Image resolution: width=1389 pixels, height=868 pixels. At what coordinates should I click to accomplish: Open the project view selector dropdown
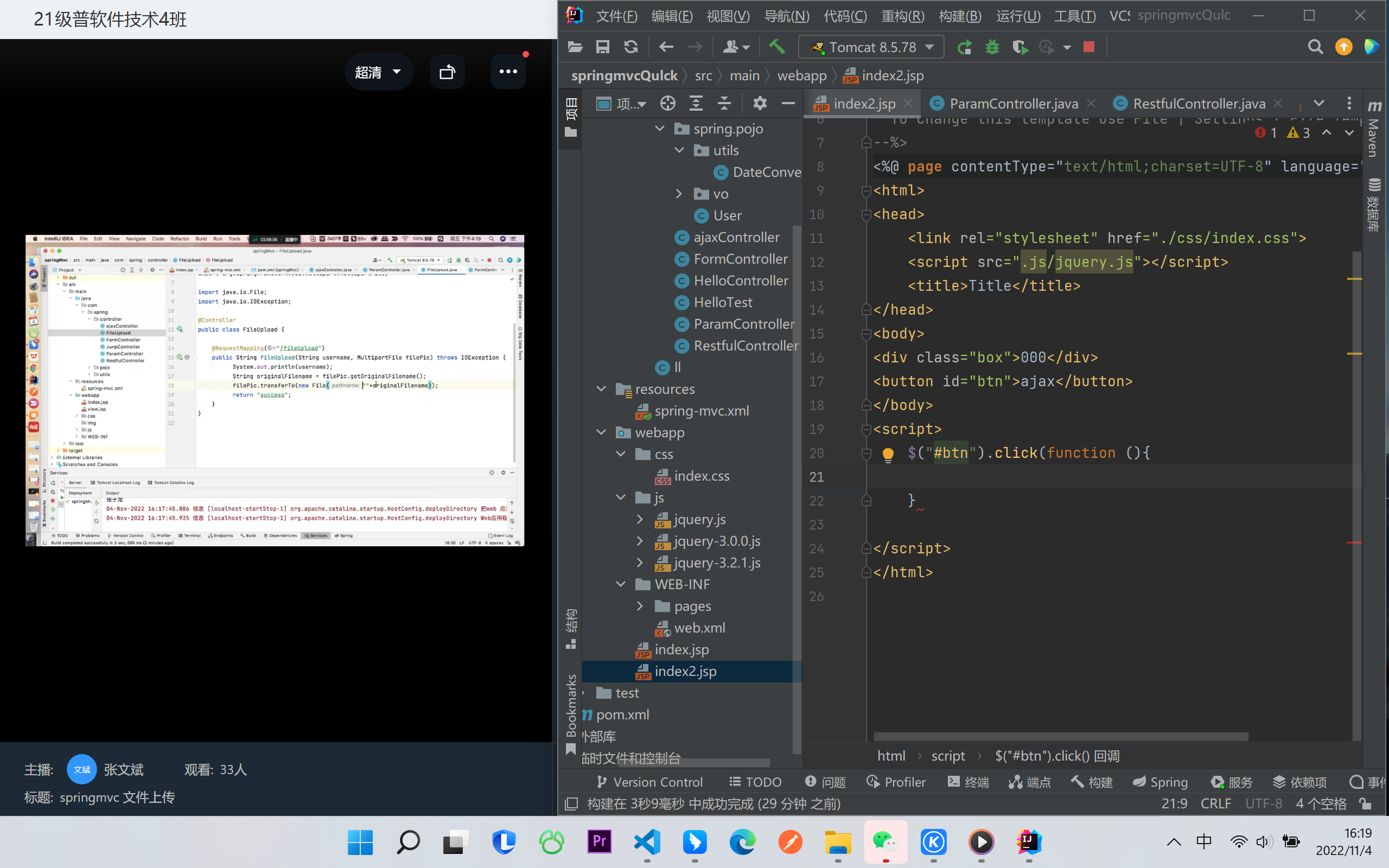click(622, 103)
